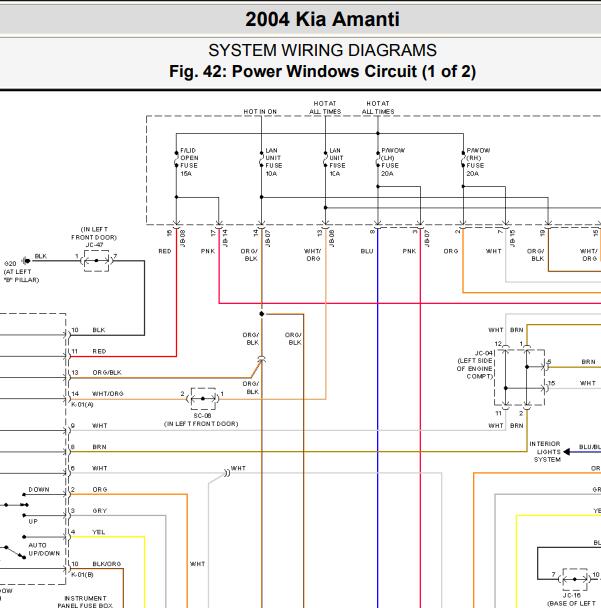The image size is (601, 608).
Task: Click the 'INSTRUMENT PANEL FUSE BOX' label
Action: pyautogui.click(x=85, y=602)
